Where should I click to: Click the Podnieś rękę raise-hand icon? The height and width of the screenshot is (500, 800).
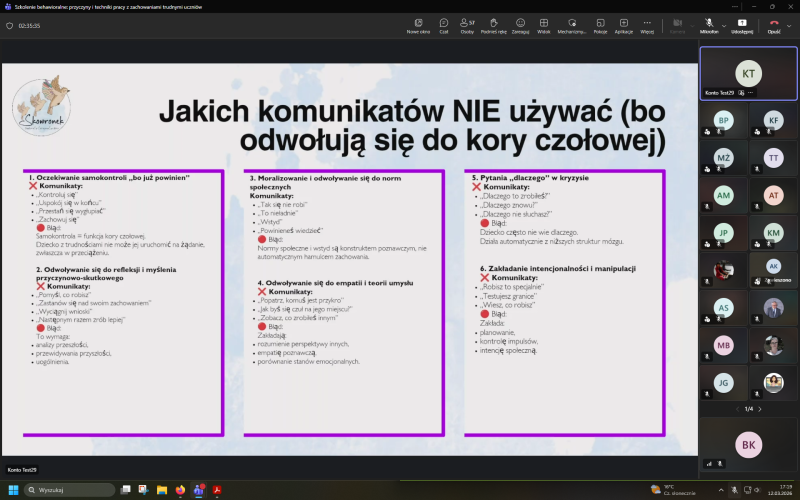point(493,24)
